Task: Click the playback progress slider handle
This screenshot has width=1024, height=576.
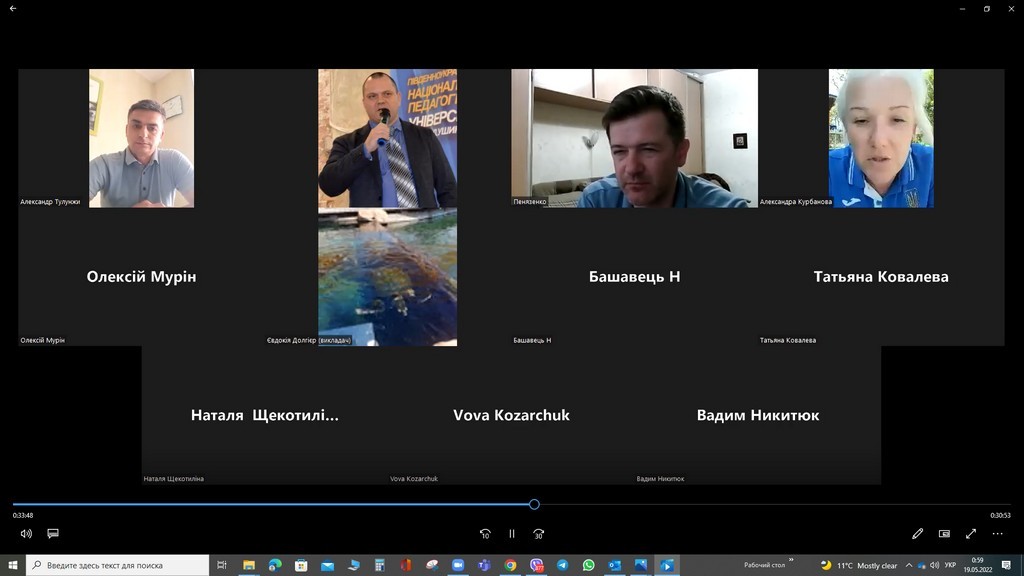Action: tap(534, 504)
